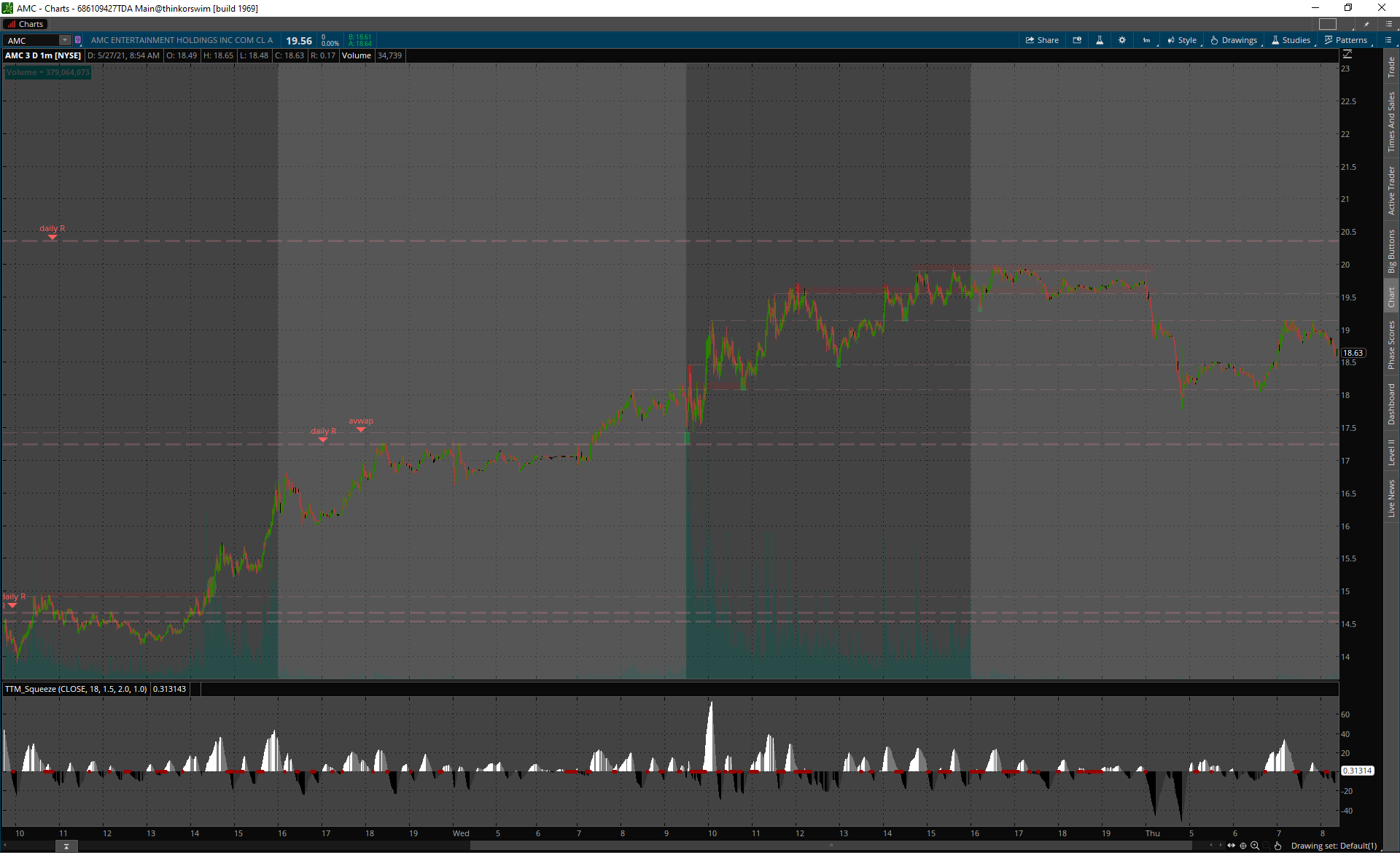Click the Share chart button
The height and width of the screenshot is (853, 1400).
click(x=1042, y=40)
